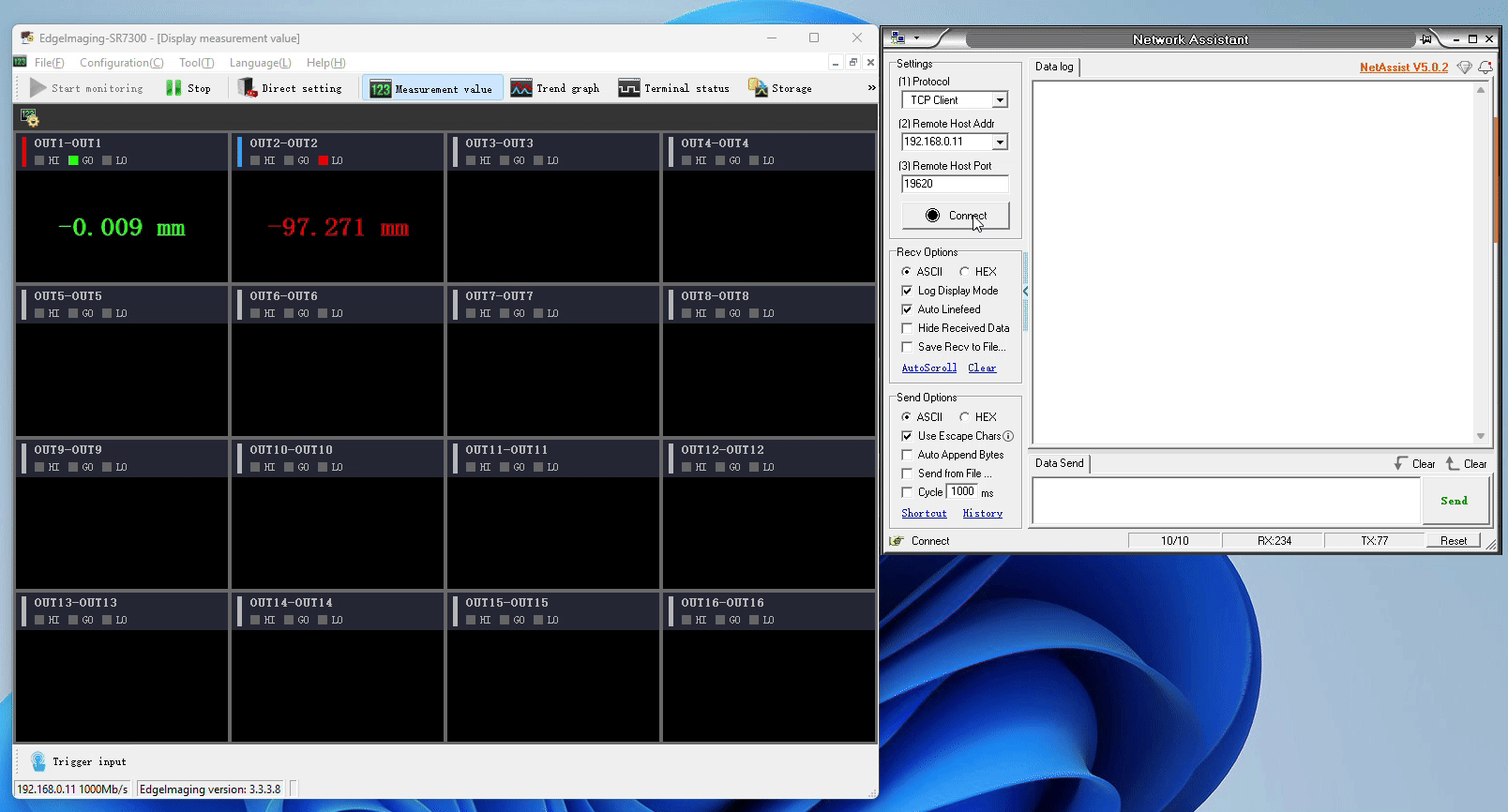Enable Cycle send checkbox
Viewport: 1508px width, 812px height.
click(907, 492)
